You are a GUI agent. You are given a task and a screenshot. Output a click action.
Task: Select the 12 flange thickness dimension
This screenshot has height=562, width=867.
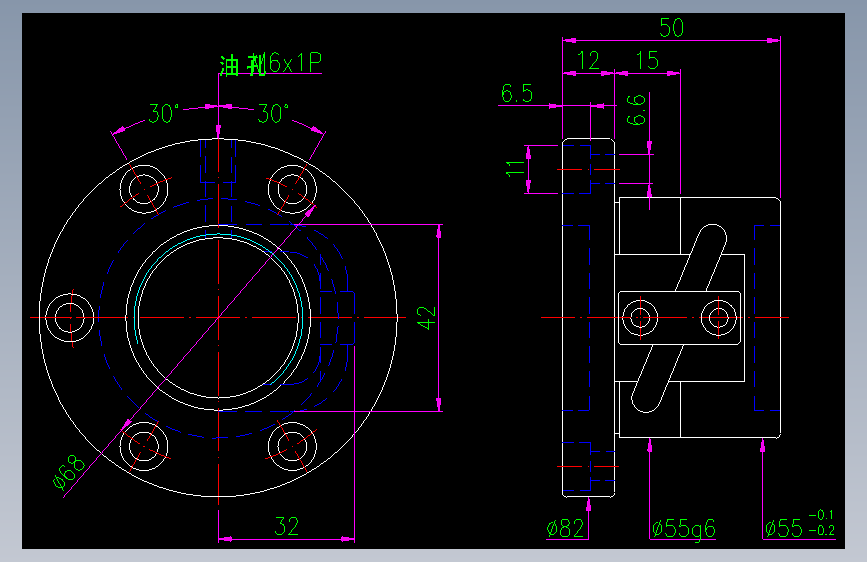click(588, 61)
